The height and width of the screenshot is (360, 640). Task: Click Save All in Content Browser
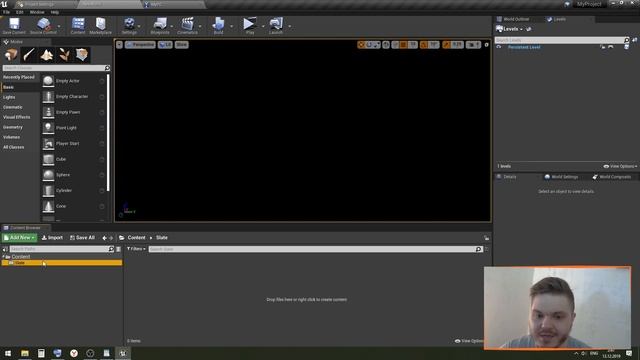pos(82,238)
